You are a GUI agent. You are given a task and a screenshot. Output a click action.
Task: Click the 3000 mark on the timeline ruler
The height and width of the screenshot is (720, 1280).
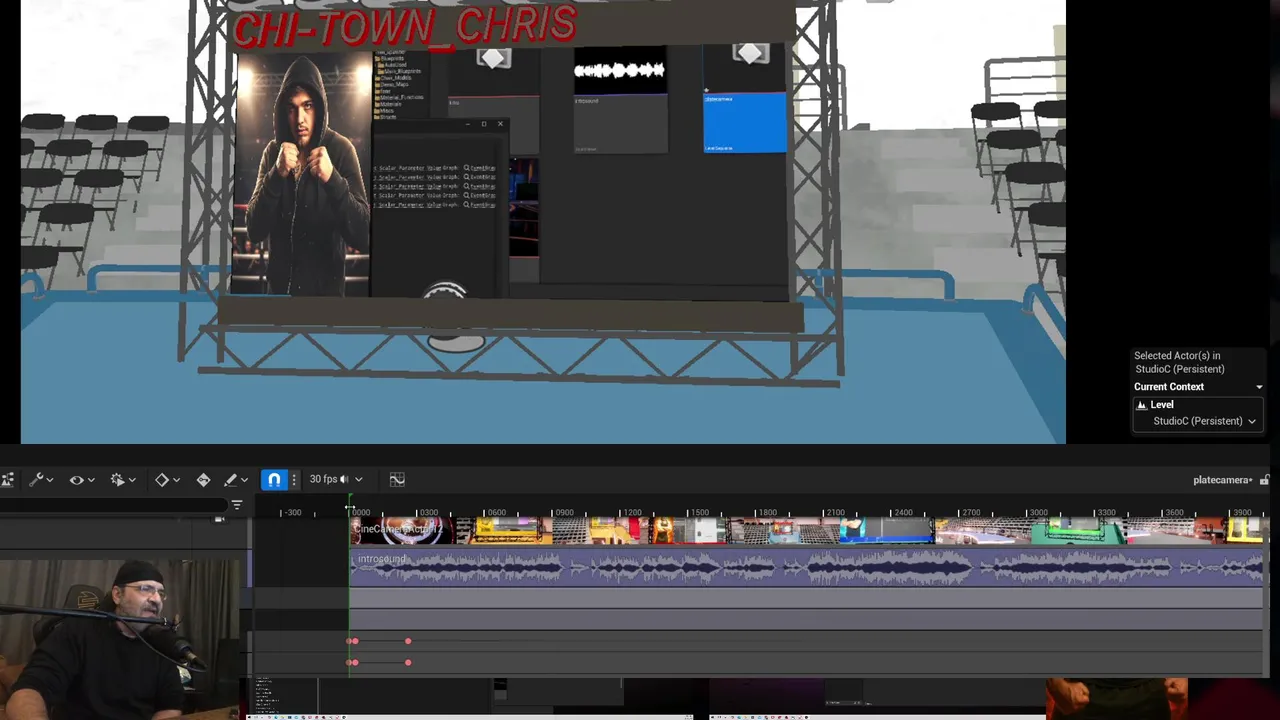point(1038,513)
